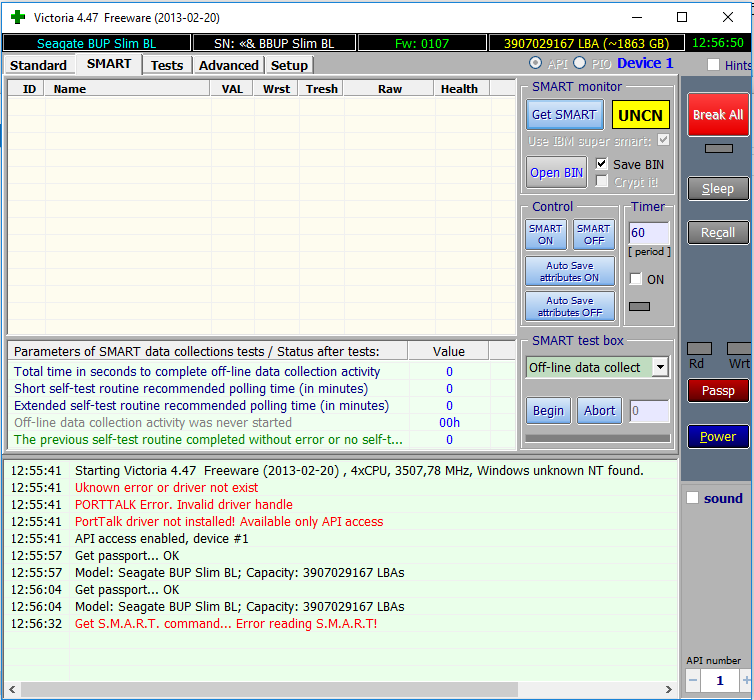Image resolution: width=754 pixels, height=700 pixels.
Task: Open the Off-line data collect dropdown
Action: pyautogui.click(x=660, y=367)
